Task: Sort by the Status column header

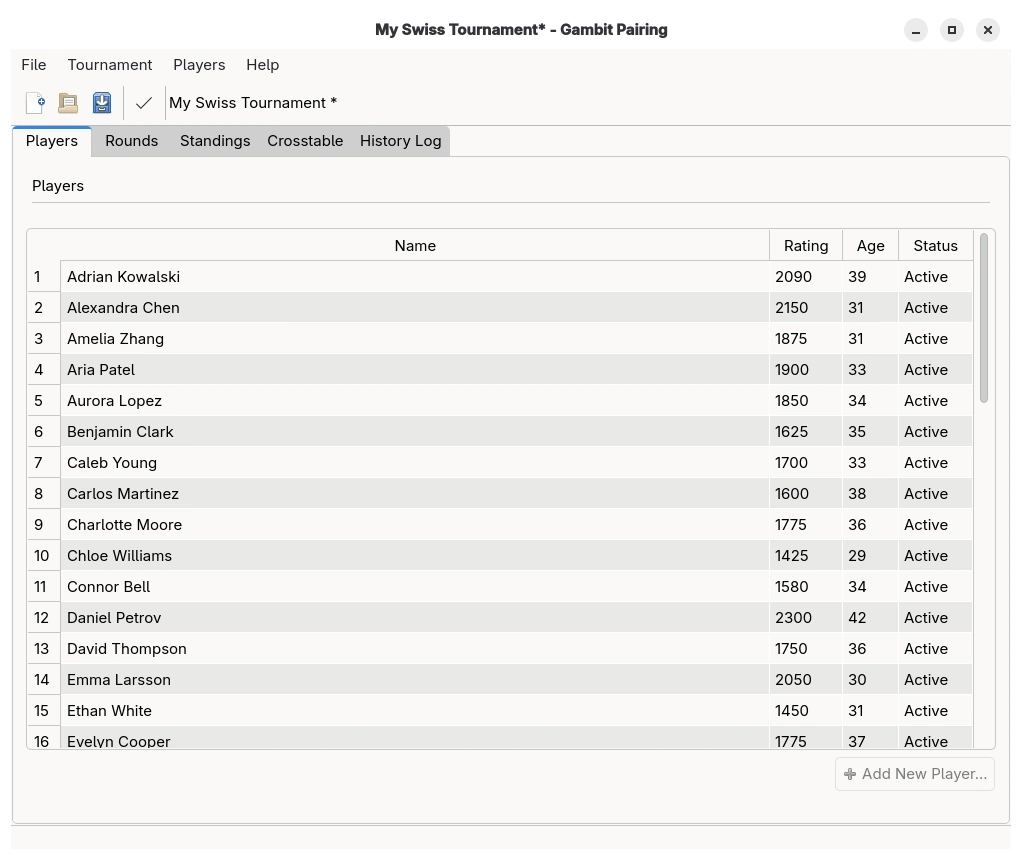Action: pos(935,246)
